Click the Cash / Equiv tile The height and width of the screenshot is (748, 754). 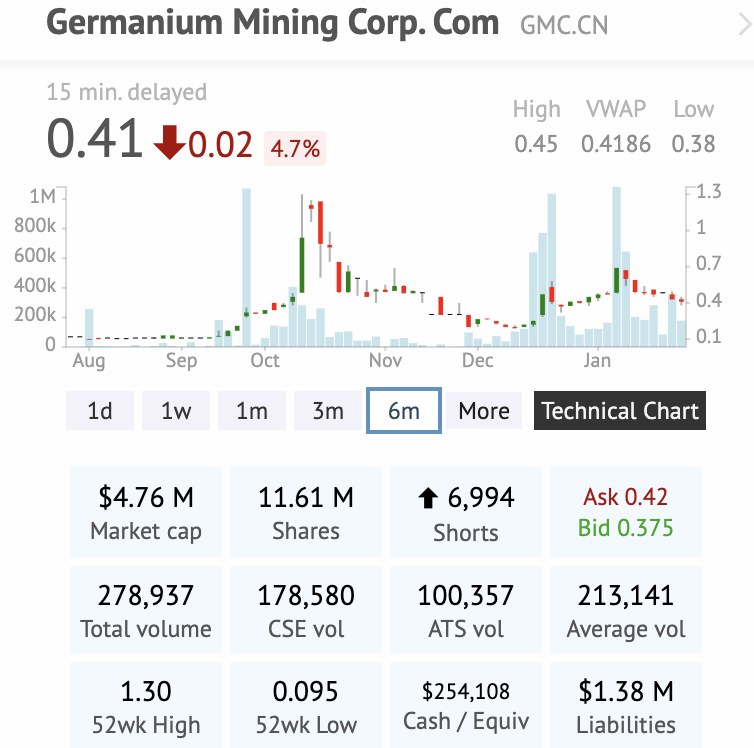(466, 706)
